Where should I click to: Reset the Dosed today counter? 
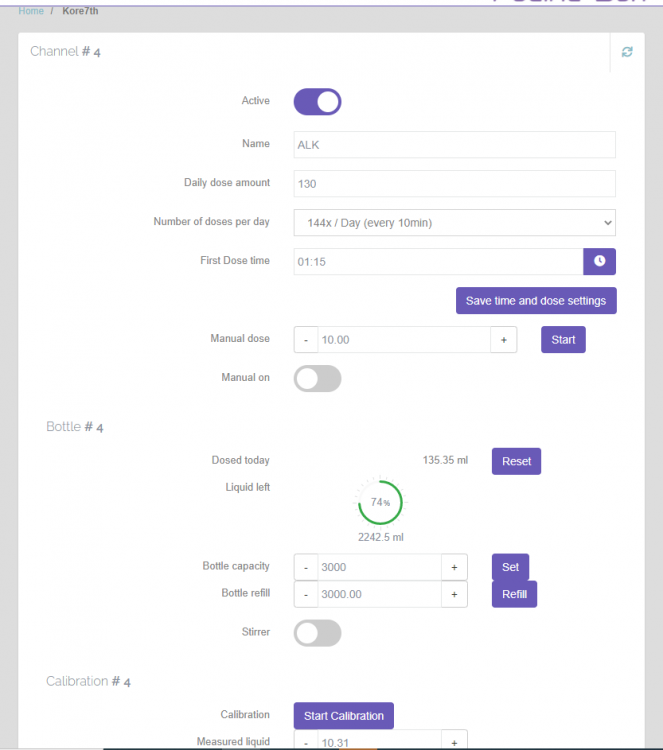tap(516, 461)
